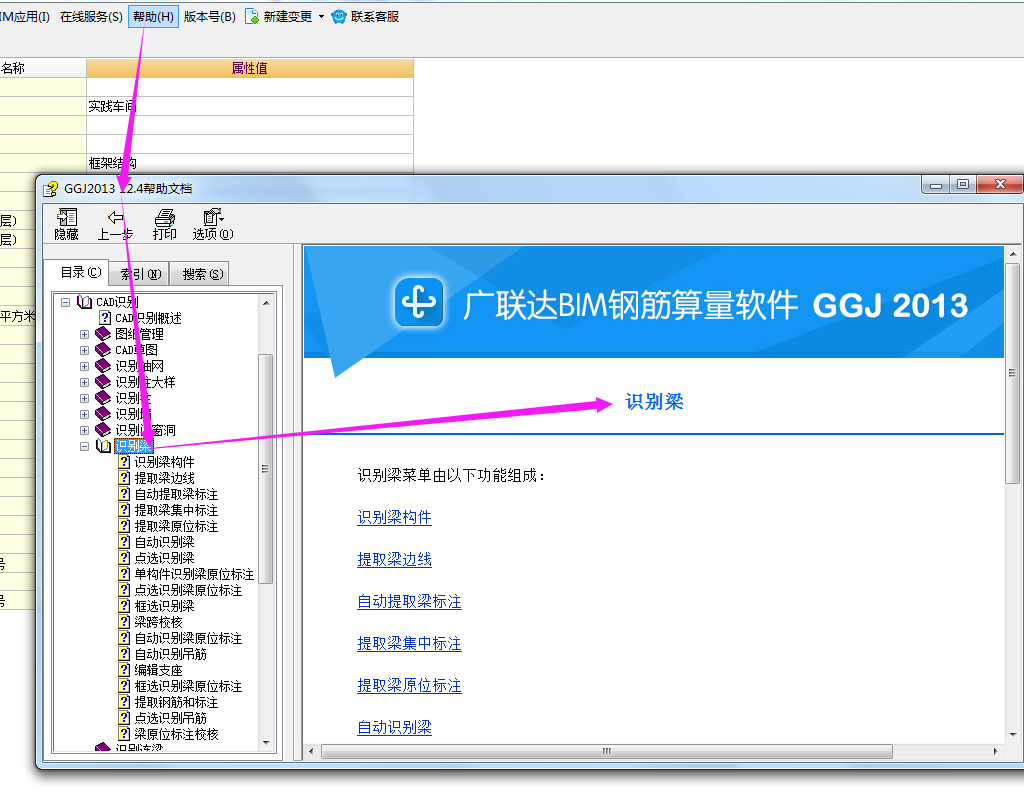This screenshot has height=805, width=1024.
Task: Open the 帮助(H) menu
Action: pos(153,16)
